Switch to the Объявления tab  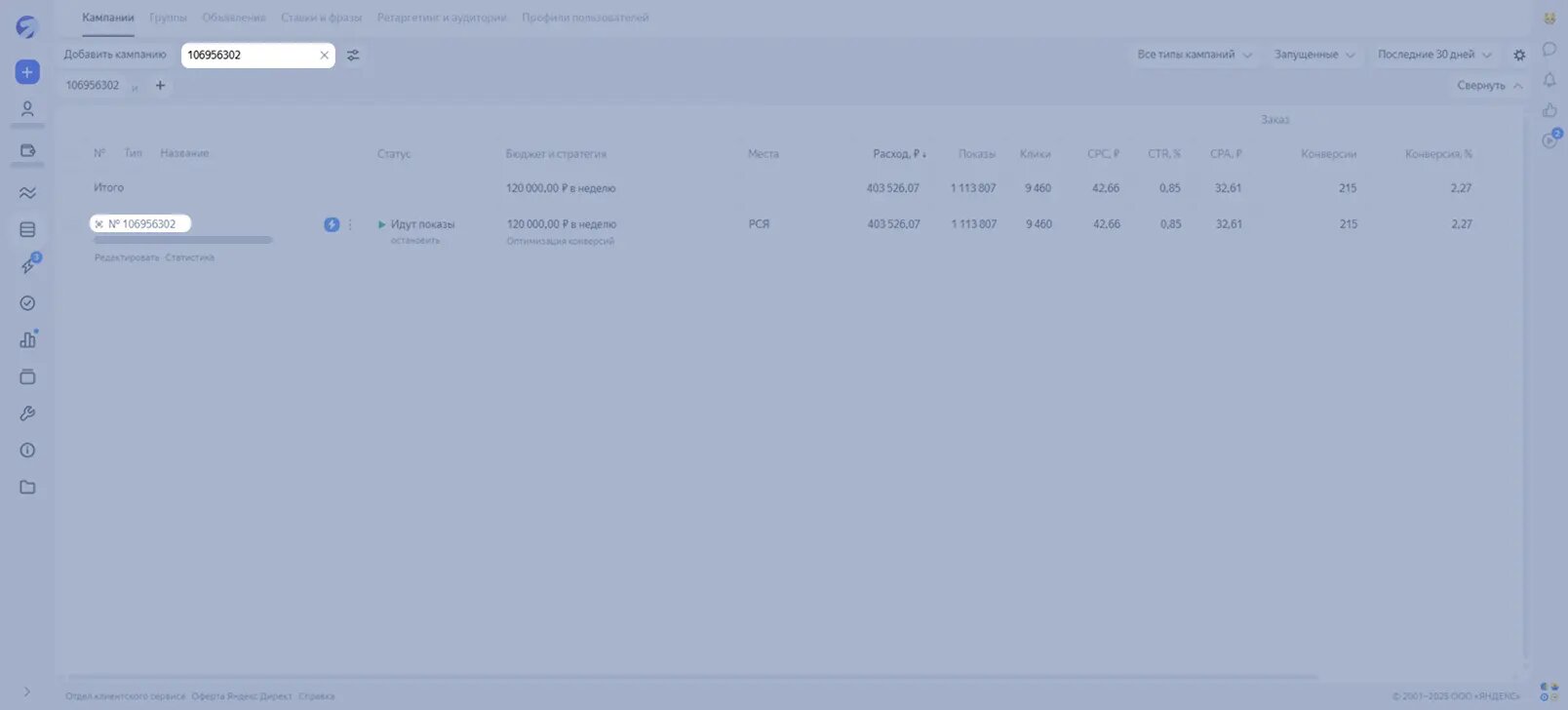tap(234, 18)
